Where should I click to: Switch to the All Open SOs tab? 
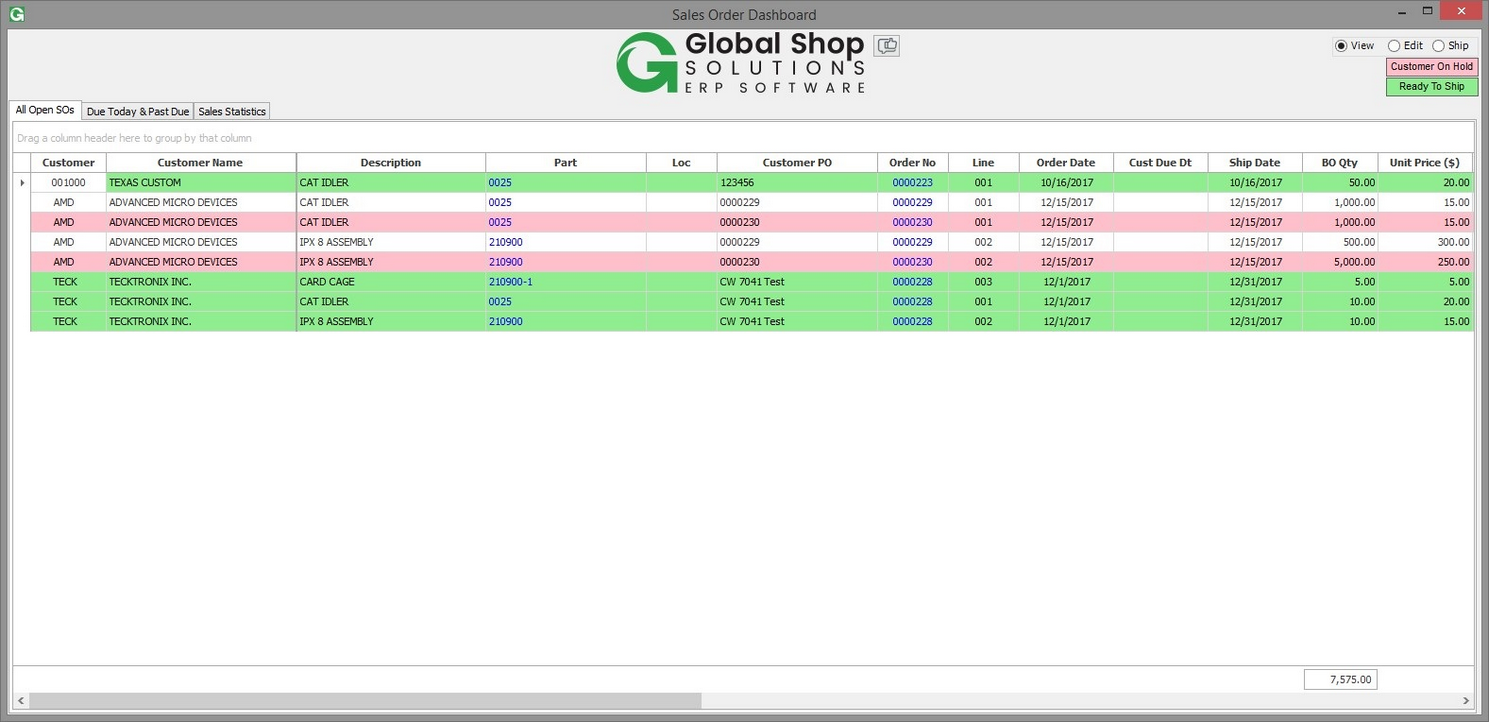pos(45,110)
